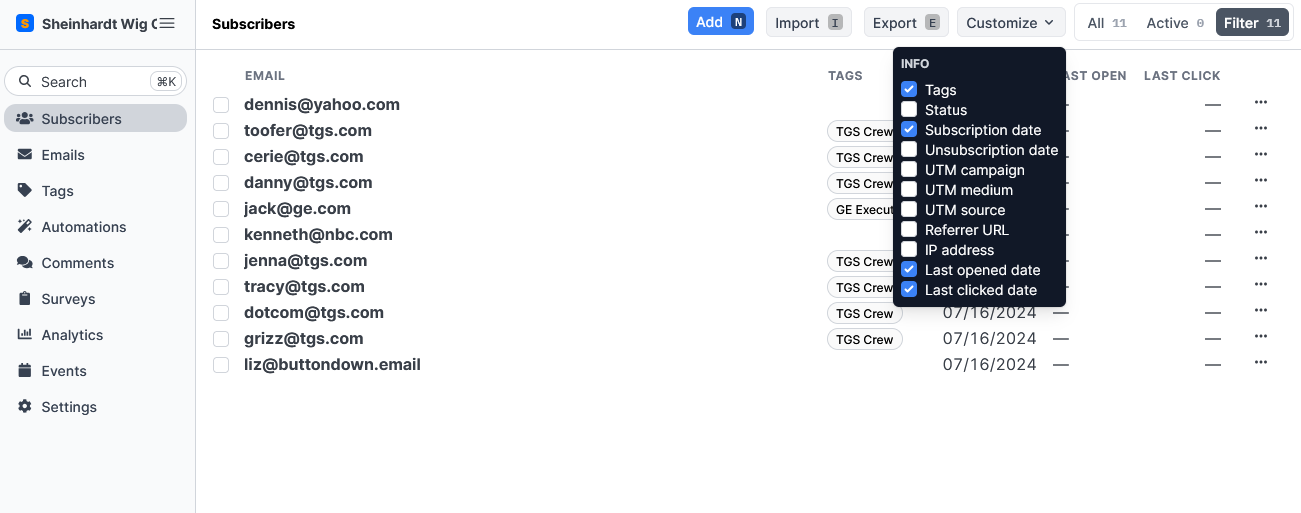
Task: Open Settings via gear icon
Action: [25, 407]
